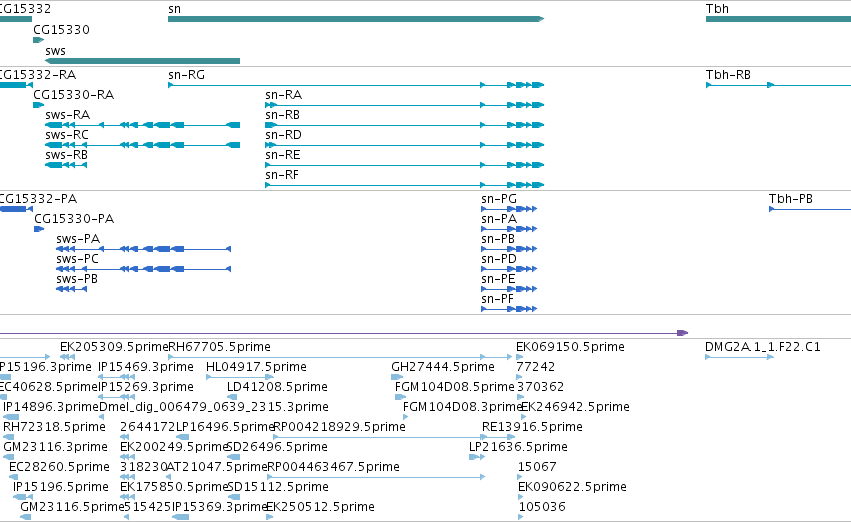Select the RH72318.5prime EST label
The height and width of the screenshot is (522, 851).
click(54, 427)
